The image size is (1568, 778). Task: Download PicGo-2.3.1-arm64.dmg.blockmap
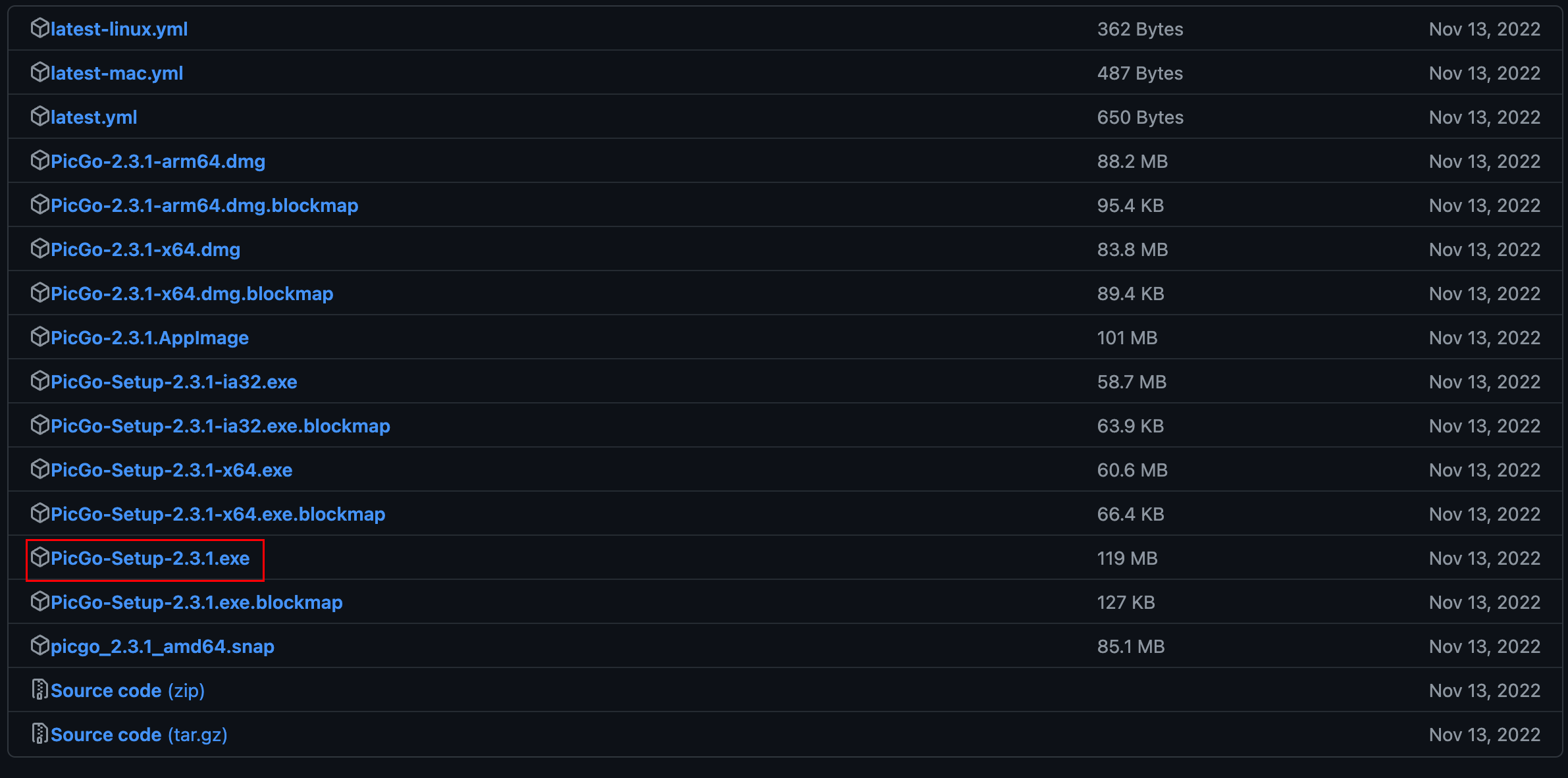[x=204, y=205]
